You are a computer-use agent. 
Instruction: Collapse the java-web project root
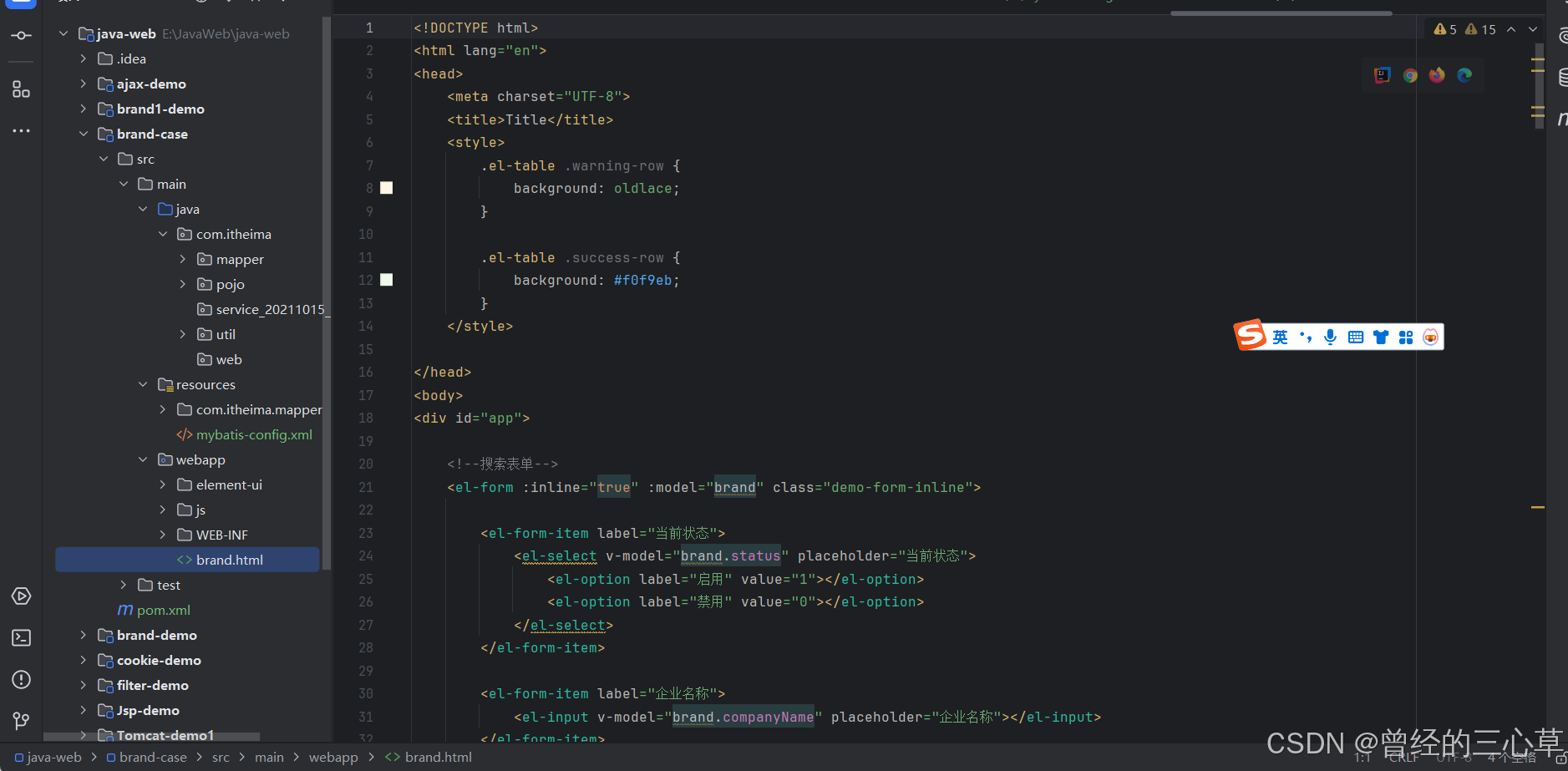[63, 33]
